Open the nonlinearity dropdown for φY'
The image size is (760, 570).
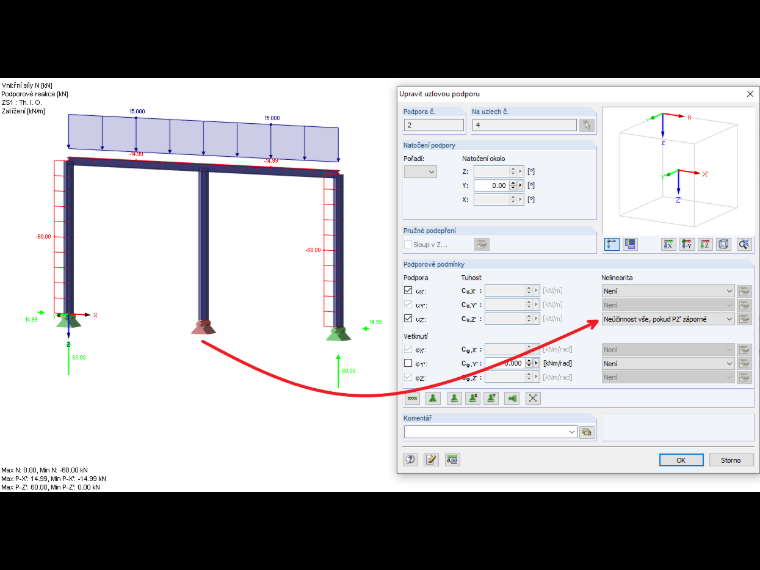coord(668,364)
